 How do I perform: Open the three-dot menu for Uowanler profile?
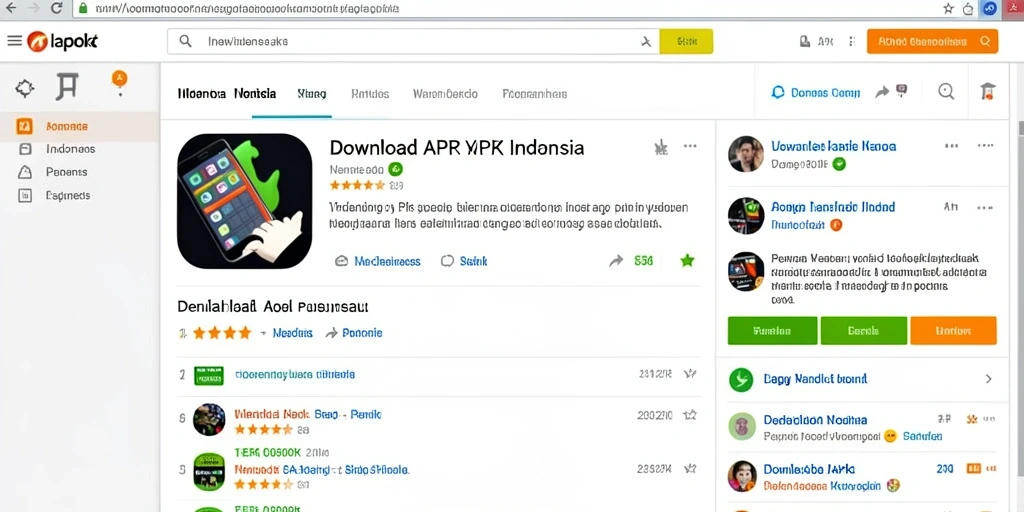[985, 146]
